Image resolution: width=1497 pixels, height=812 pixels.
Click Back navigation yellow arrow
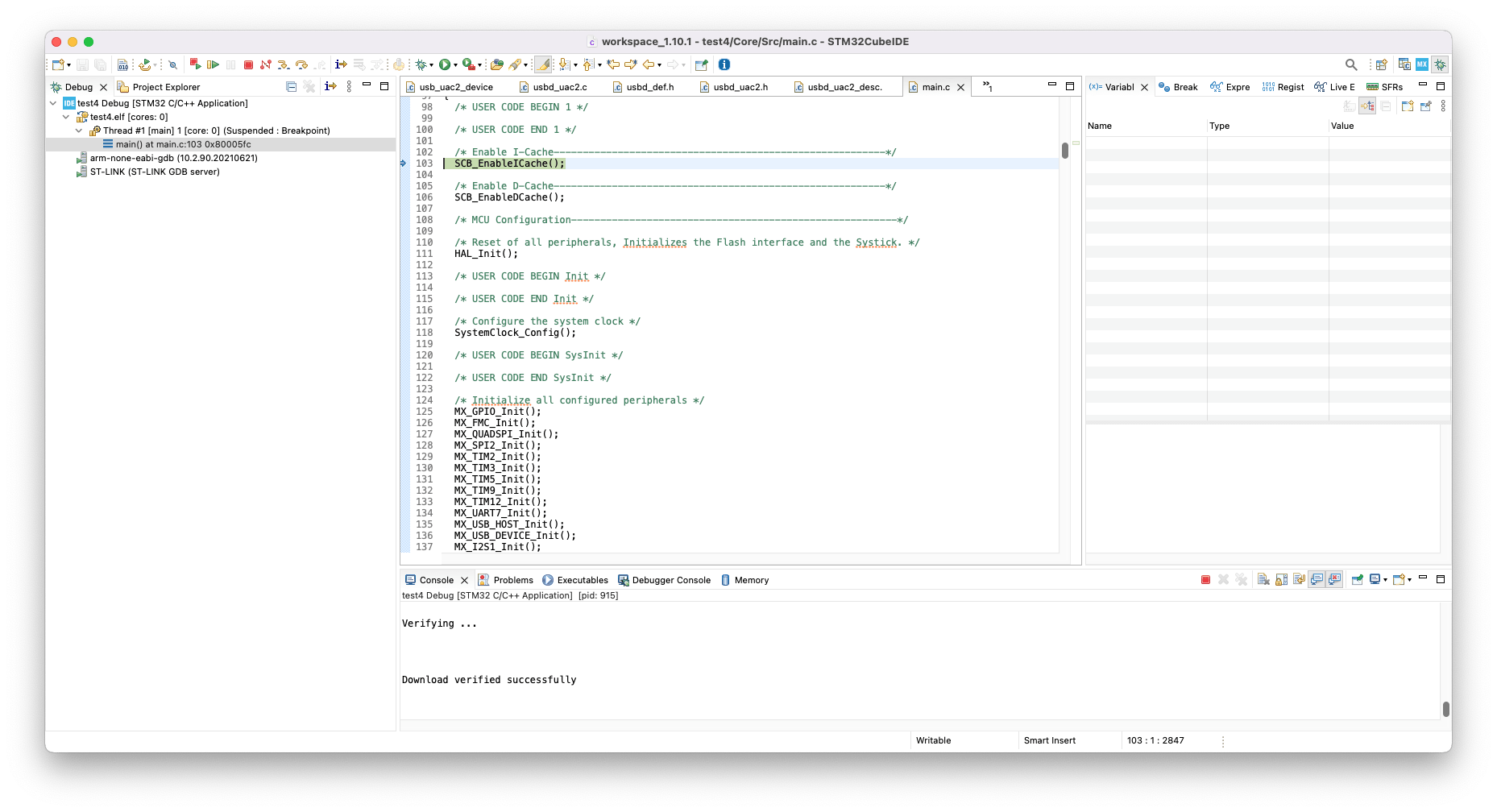point(648,64)
